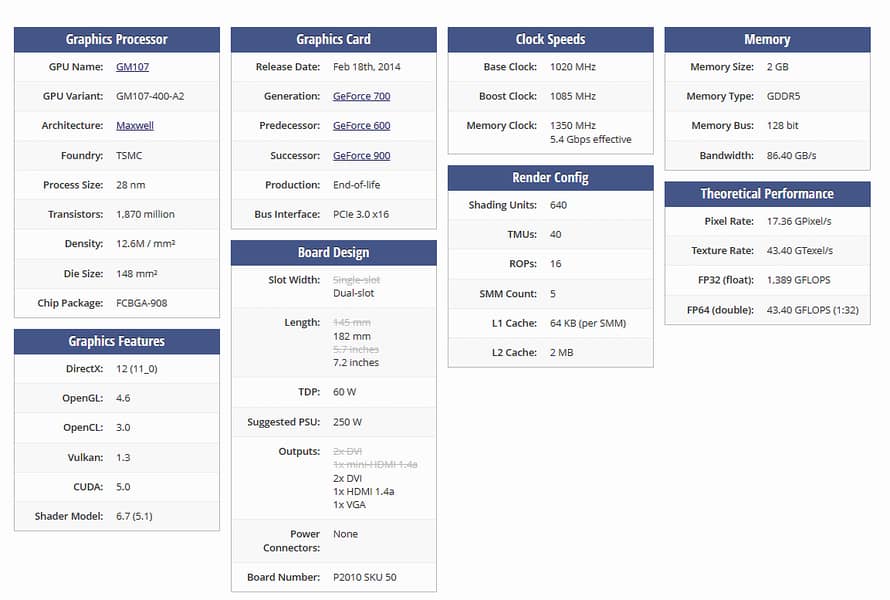This screenshot has width=890, height=600.
Task: Select the TDP value 60 W
Action: point(344,392)
